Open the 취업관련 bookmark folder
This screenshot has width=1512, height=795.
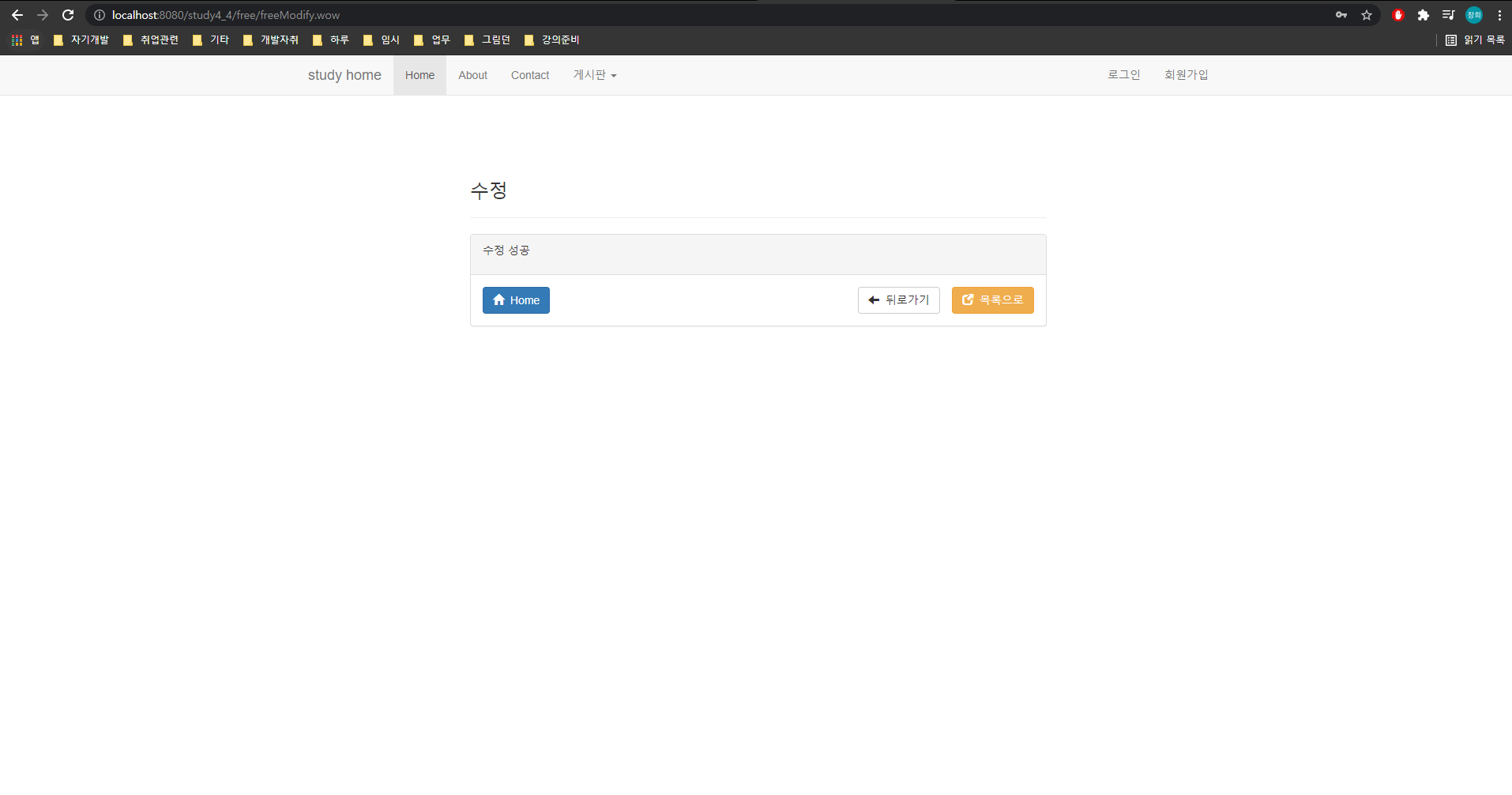(x=151, y=40)
